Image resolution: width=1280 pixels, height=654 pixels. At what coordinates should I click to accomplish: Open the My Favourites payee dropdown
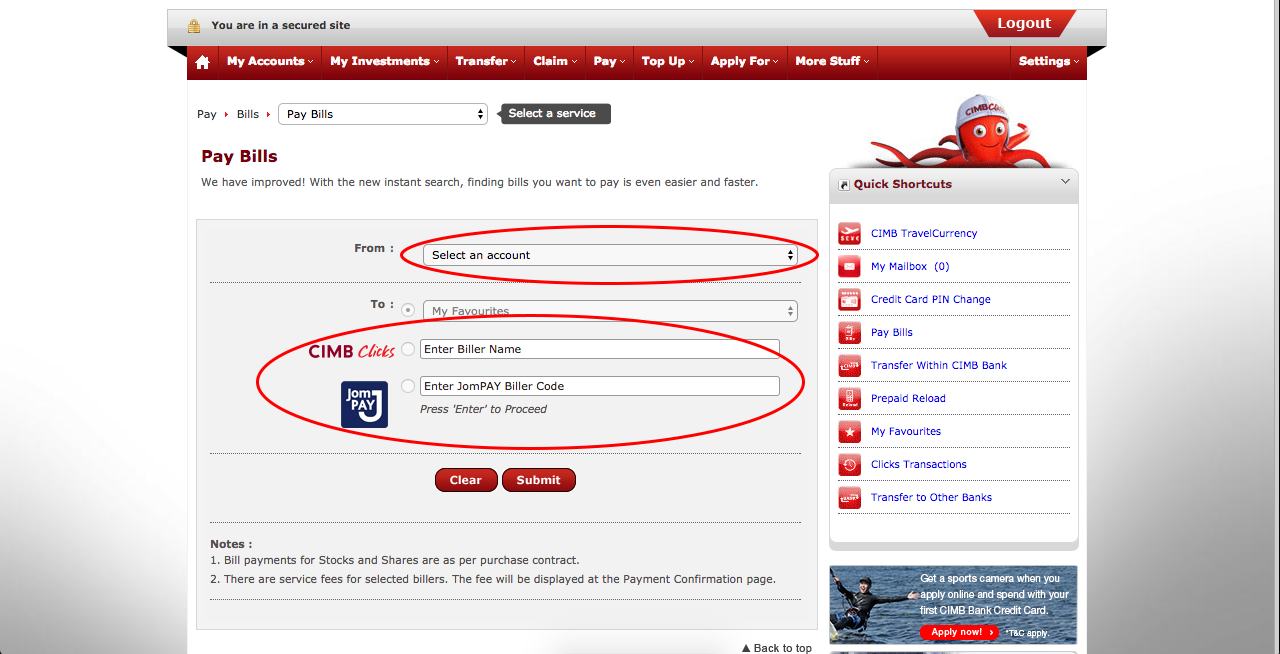[610, 311]
